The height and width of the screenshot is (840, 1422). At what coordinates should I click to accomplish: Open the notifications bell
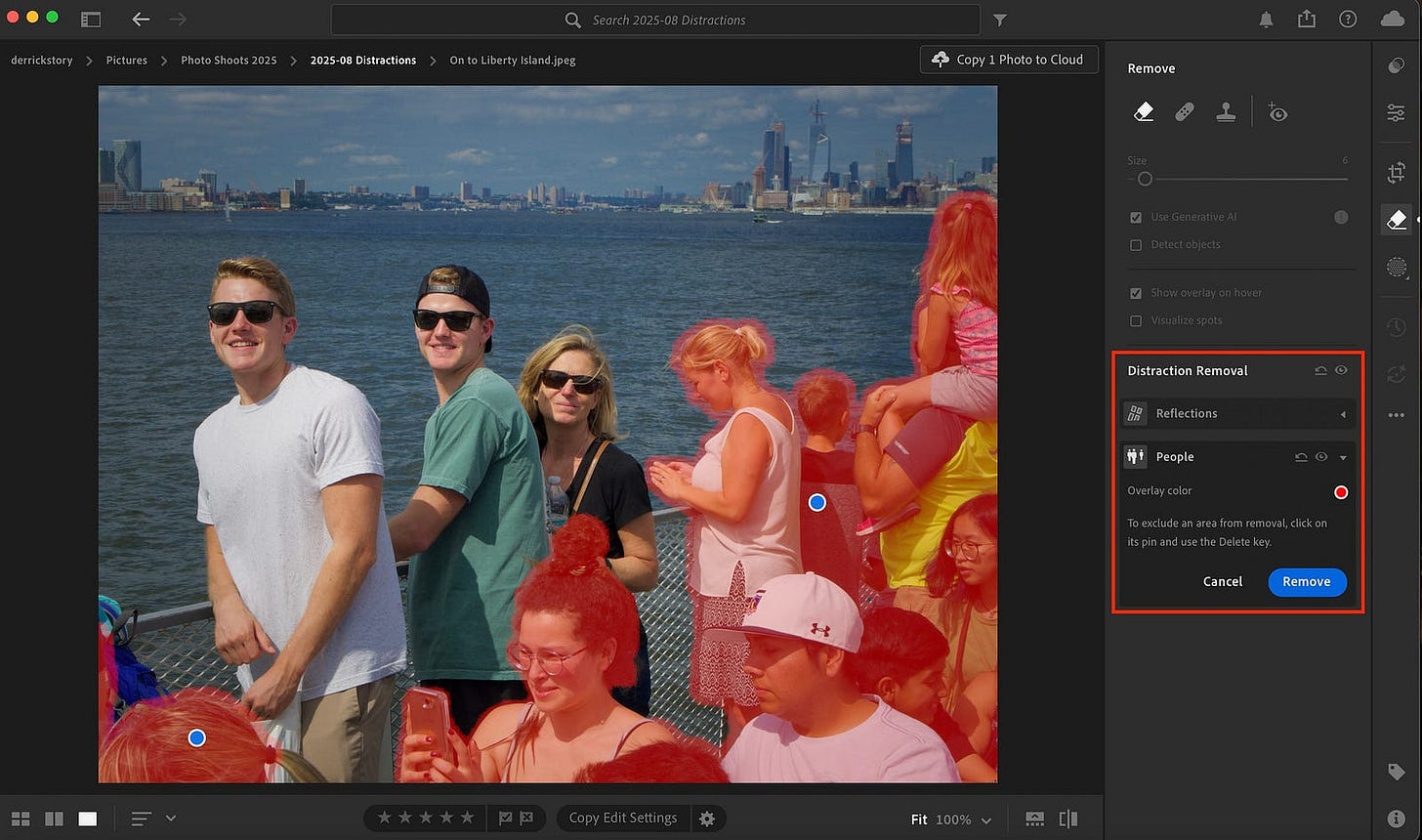point(1266,20)
